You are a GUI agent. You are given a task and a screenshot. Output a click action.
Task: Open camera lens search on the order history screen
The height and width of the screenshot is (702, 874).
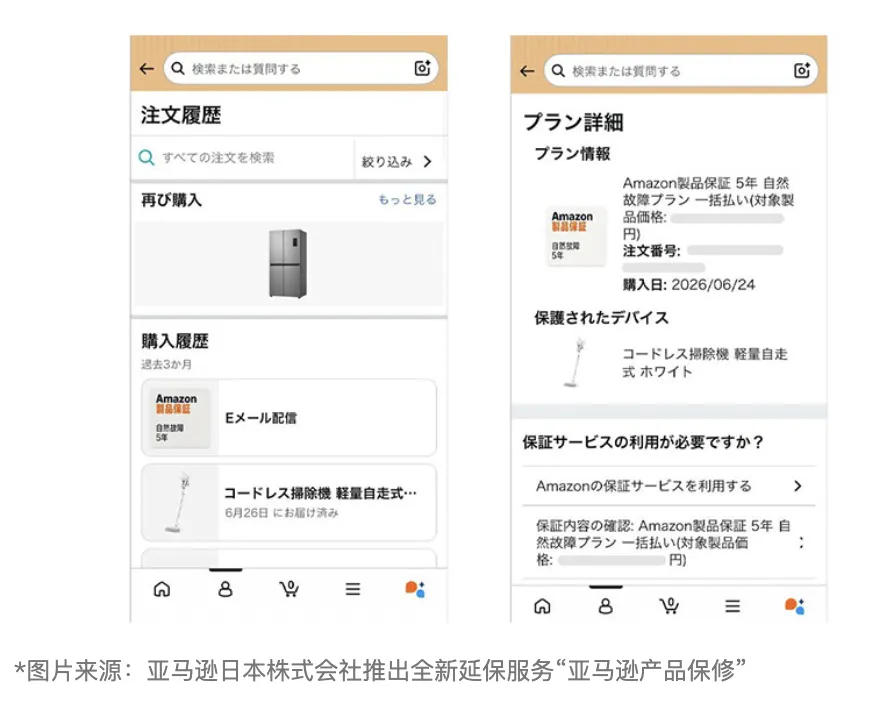click(x=423, y=67)
